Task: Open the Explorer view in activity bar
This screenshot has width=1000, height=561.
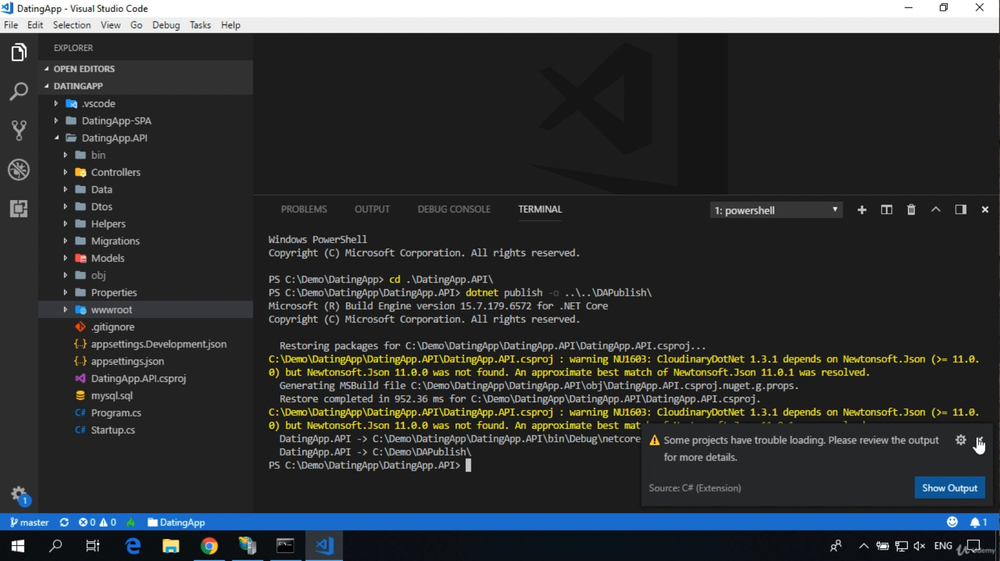Action: (x=18, y=52)
